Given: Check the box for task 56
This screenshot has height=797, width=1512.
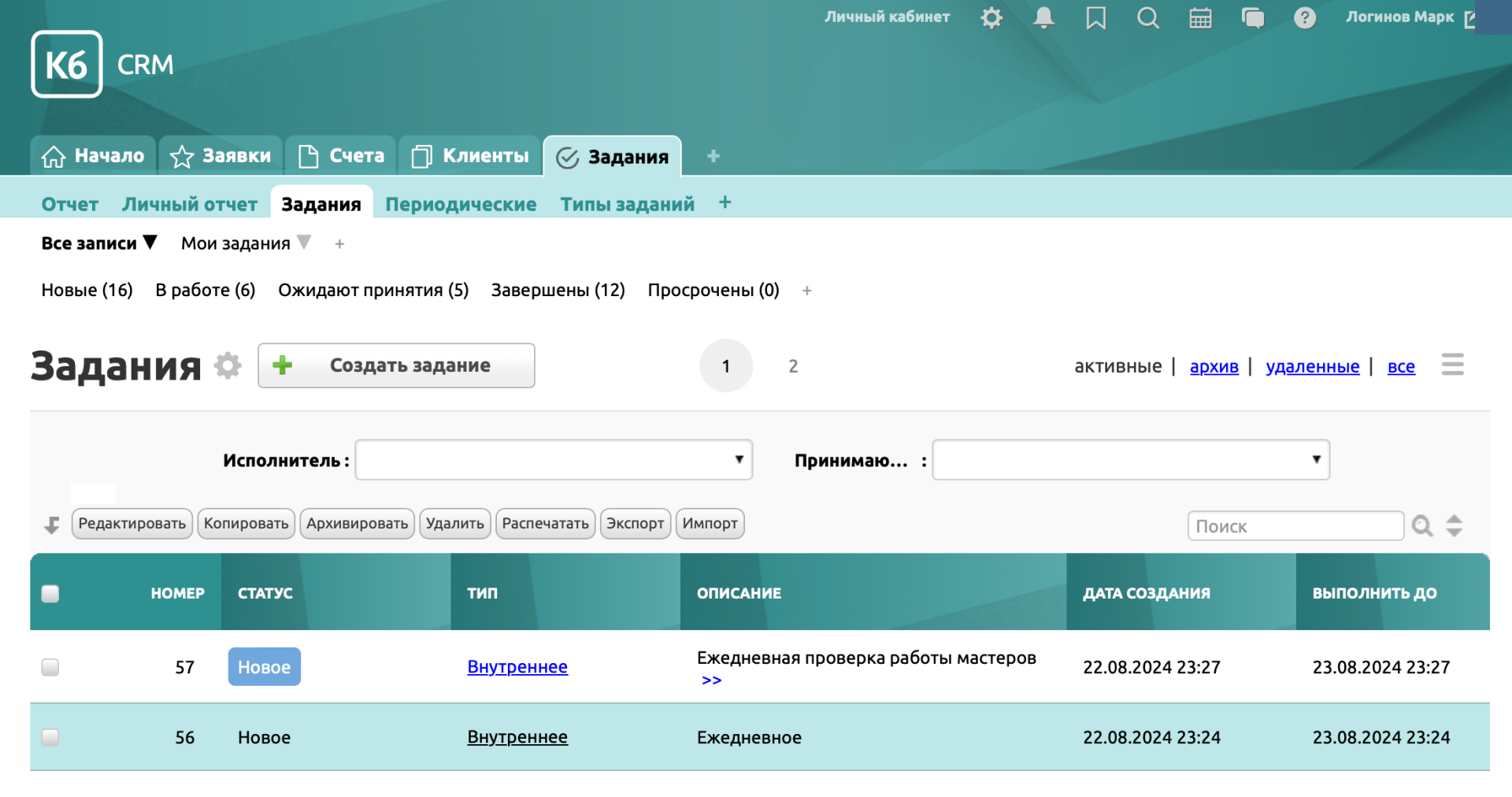Looking at the screenshot, I should tap(50, 737).
